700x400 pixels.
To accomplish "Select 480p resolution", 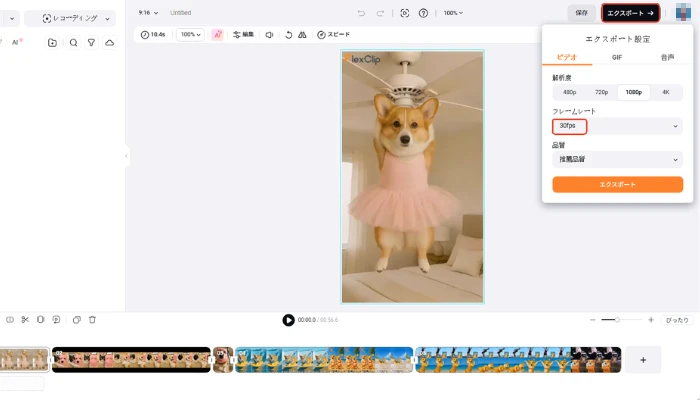I will click(x=569, y=92).
